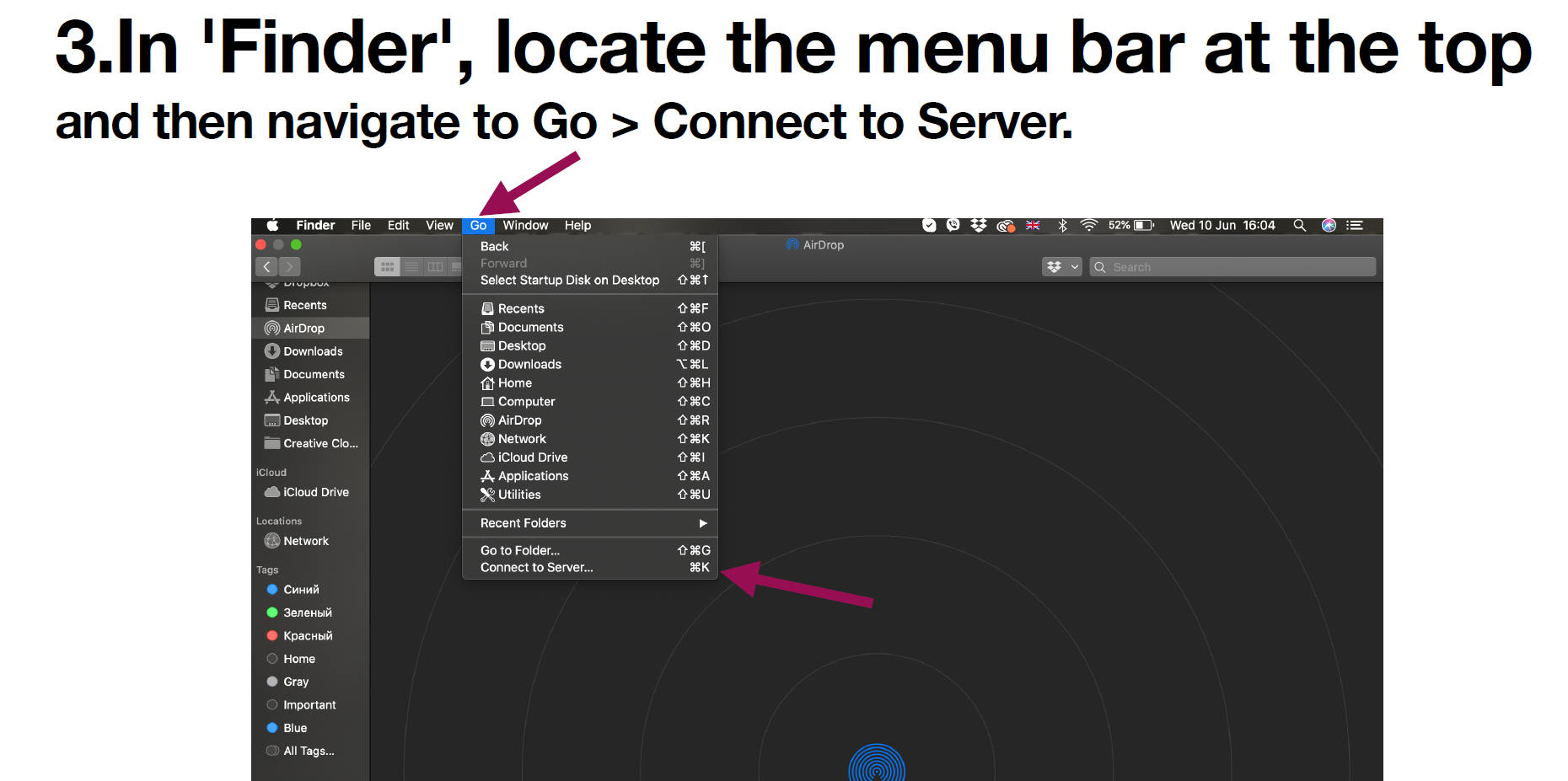1568x781 pixels.
Task: Select the Gray tag in sidebar
Action: coord(310,682)
